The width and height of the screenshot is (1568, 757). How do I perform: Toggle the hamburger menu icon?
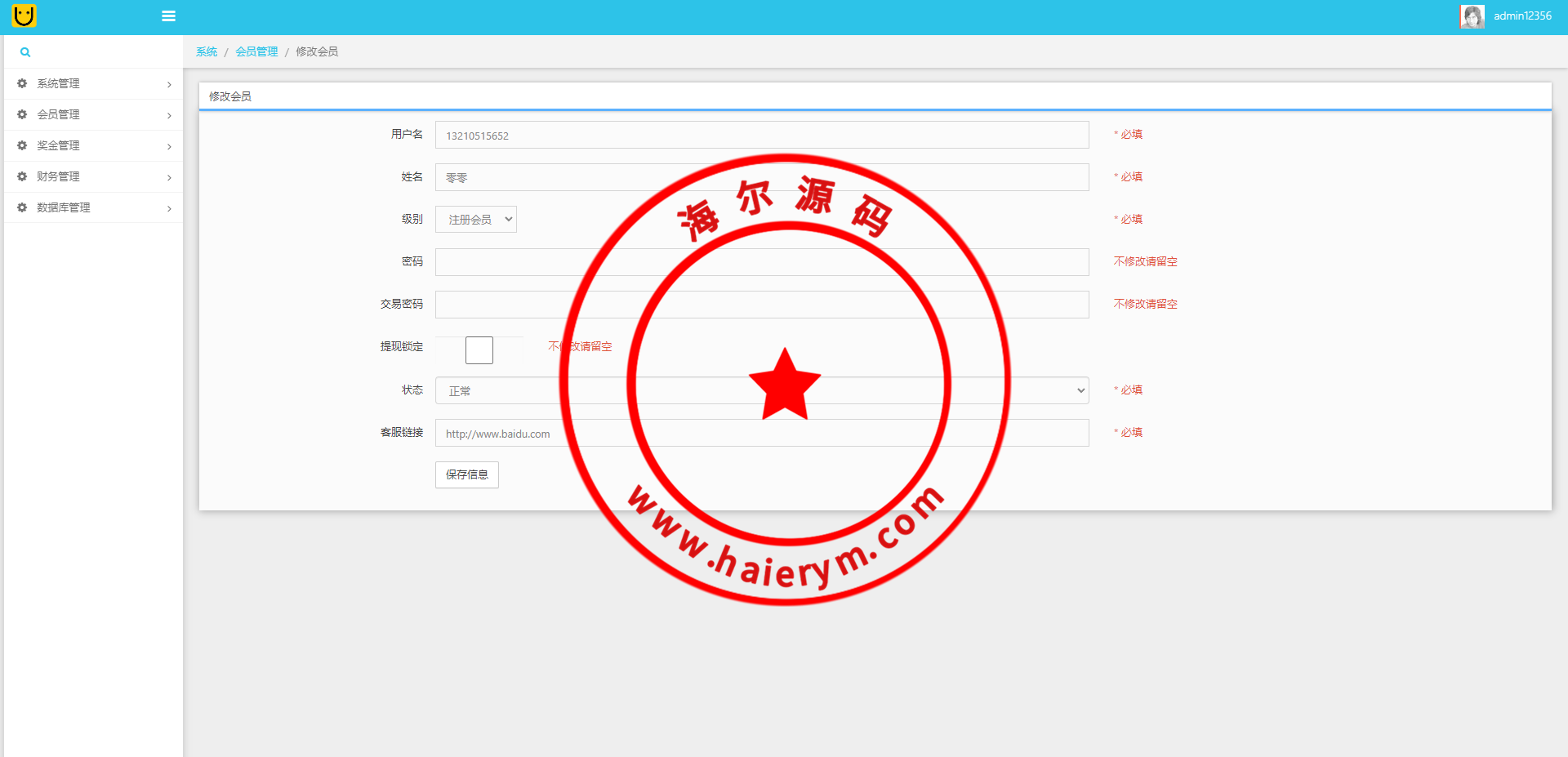(168, 16)
